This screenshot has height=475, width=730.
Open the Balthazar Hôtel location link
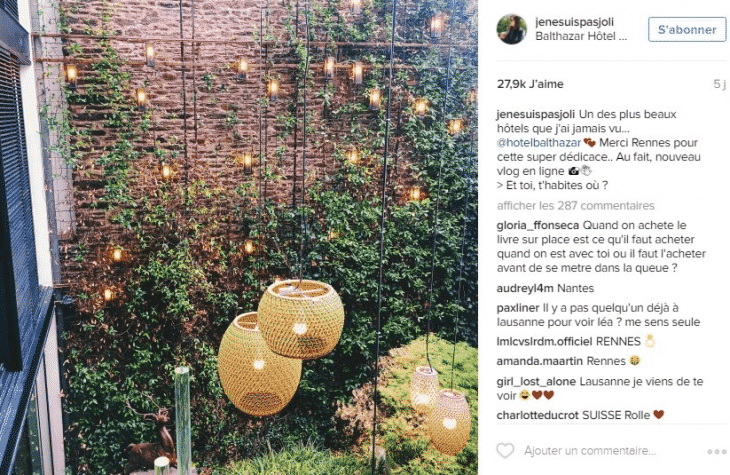[x=581, y=36]
